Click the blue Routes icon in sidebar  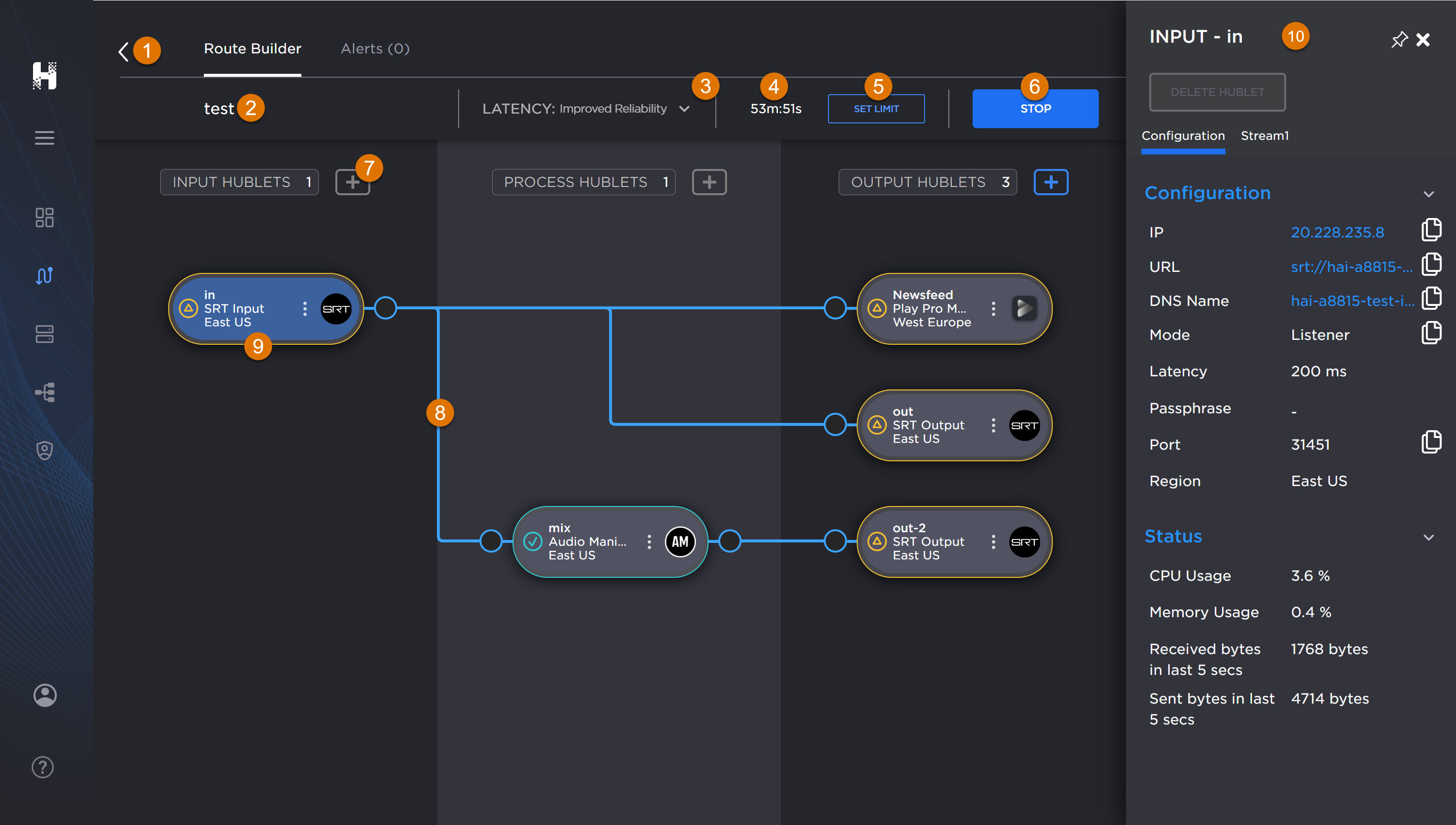(45, 276)
